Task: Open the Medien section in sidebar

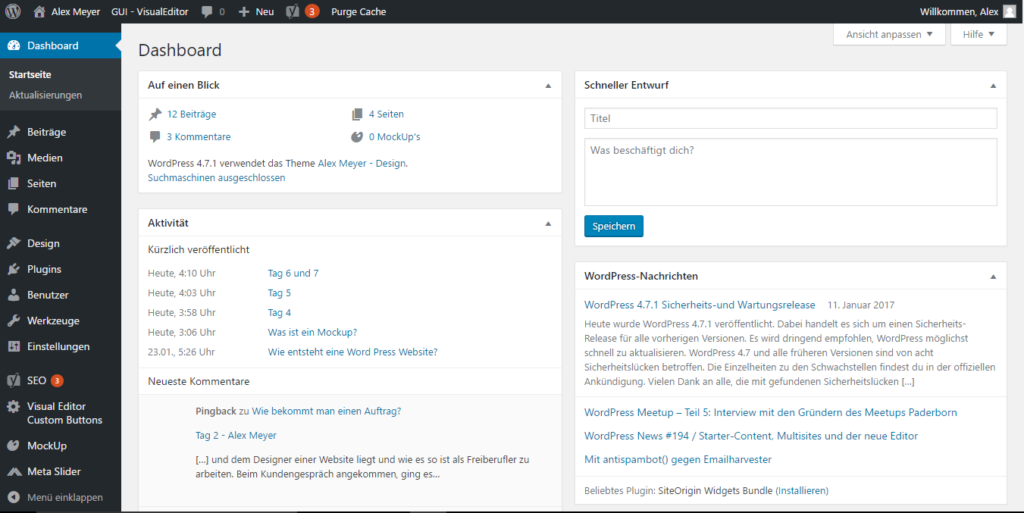Action: [45, 158]
